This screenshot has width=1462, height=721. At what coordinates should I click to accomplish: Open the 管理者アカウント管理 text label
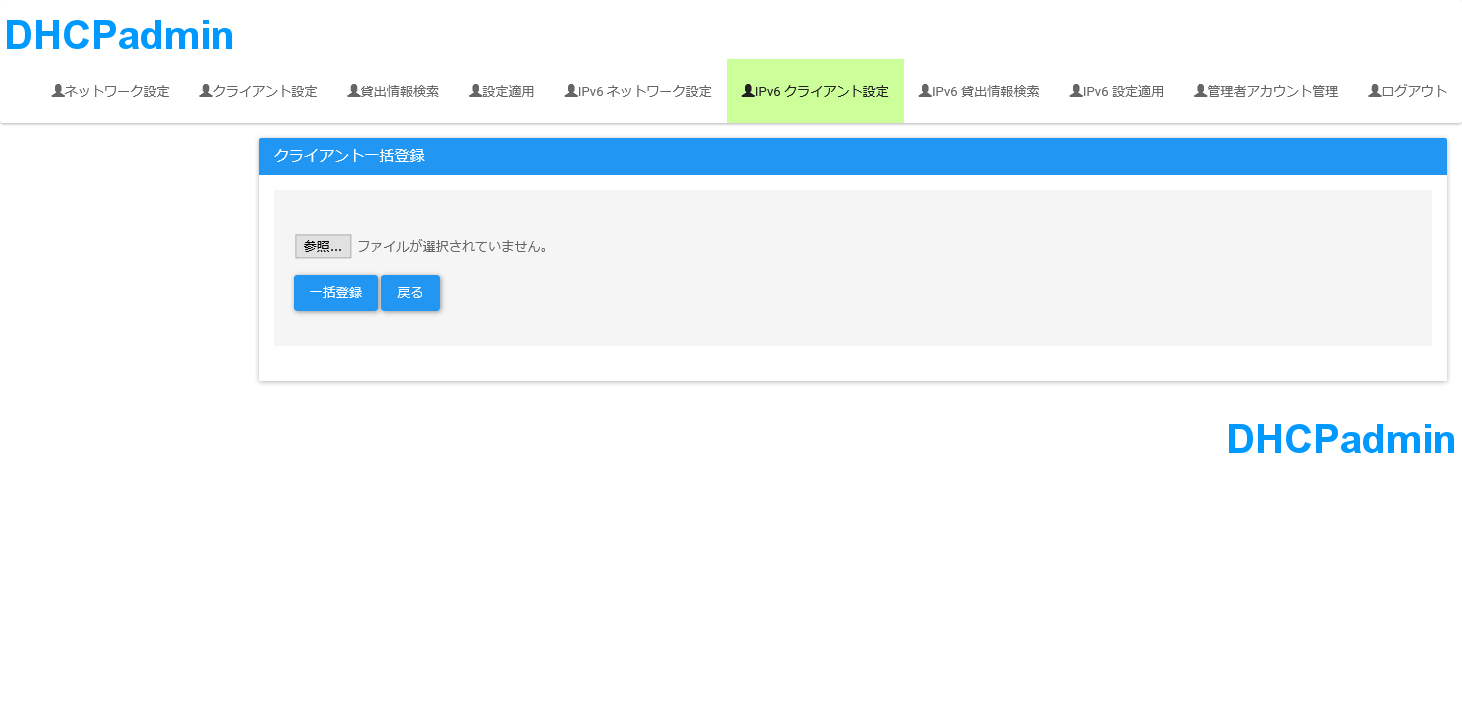tap(1272, 92)
